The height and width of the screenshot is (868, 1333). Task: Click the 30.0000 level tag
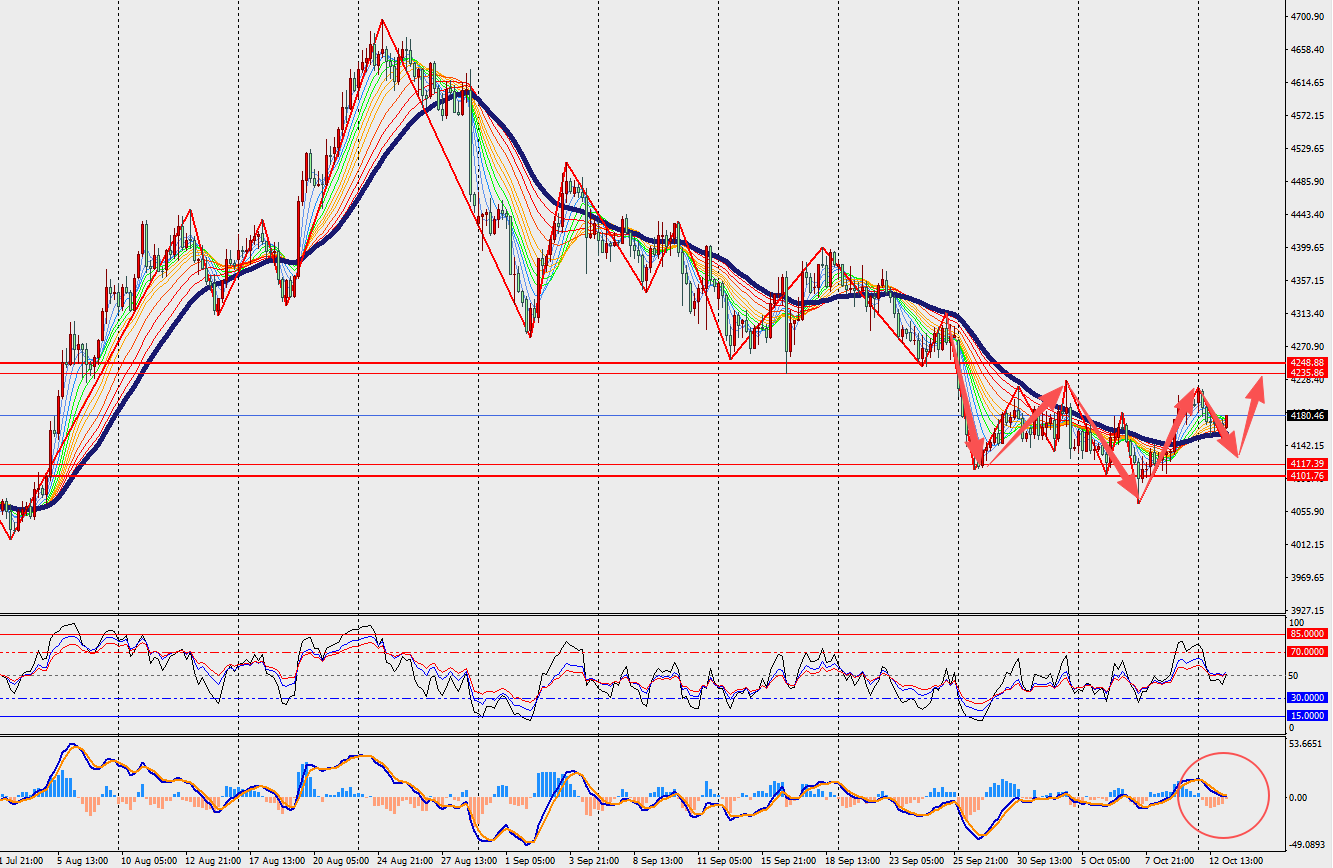pos(1307,698)
